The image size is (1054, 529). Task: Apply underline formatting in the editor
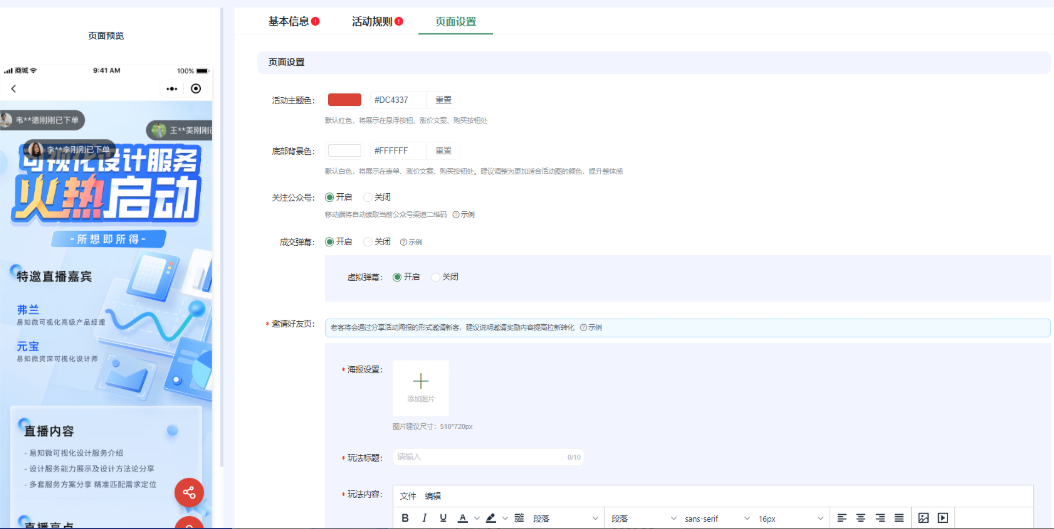443,518
